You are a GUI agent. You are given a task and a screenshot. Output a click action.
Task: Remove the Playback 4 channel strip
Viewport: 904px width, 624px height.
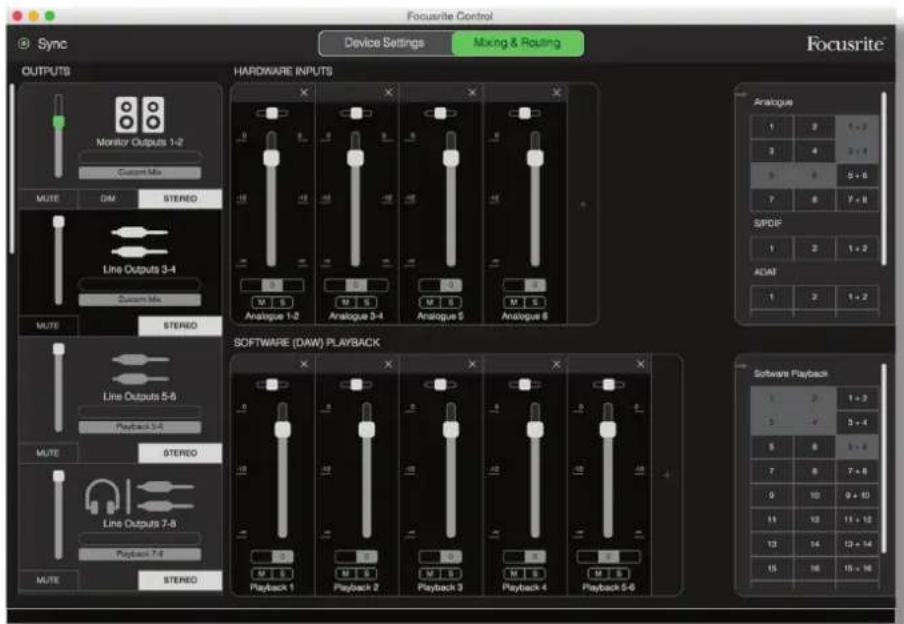556,364
